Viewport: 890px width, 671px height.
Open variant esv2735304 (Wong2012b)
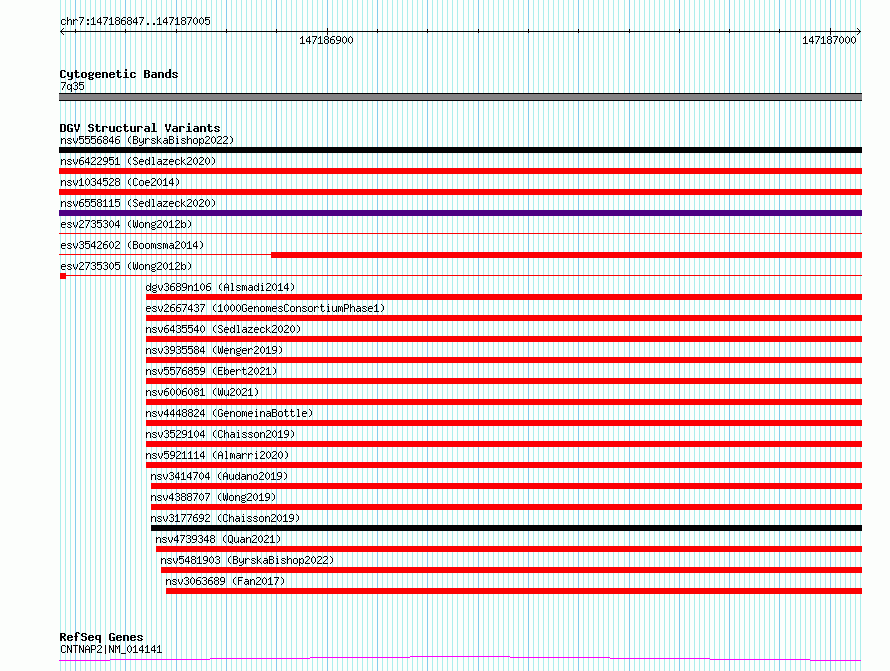[x=126, y=224]
